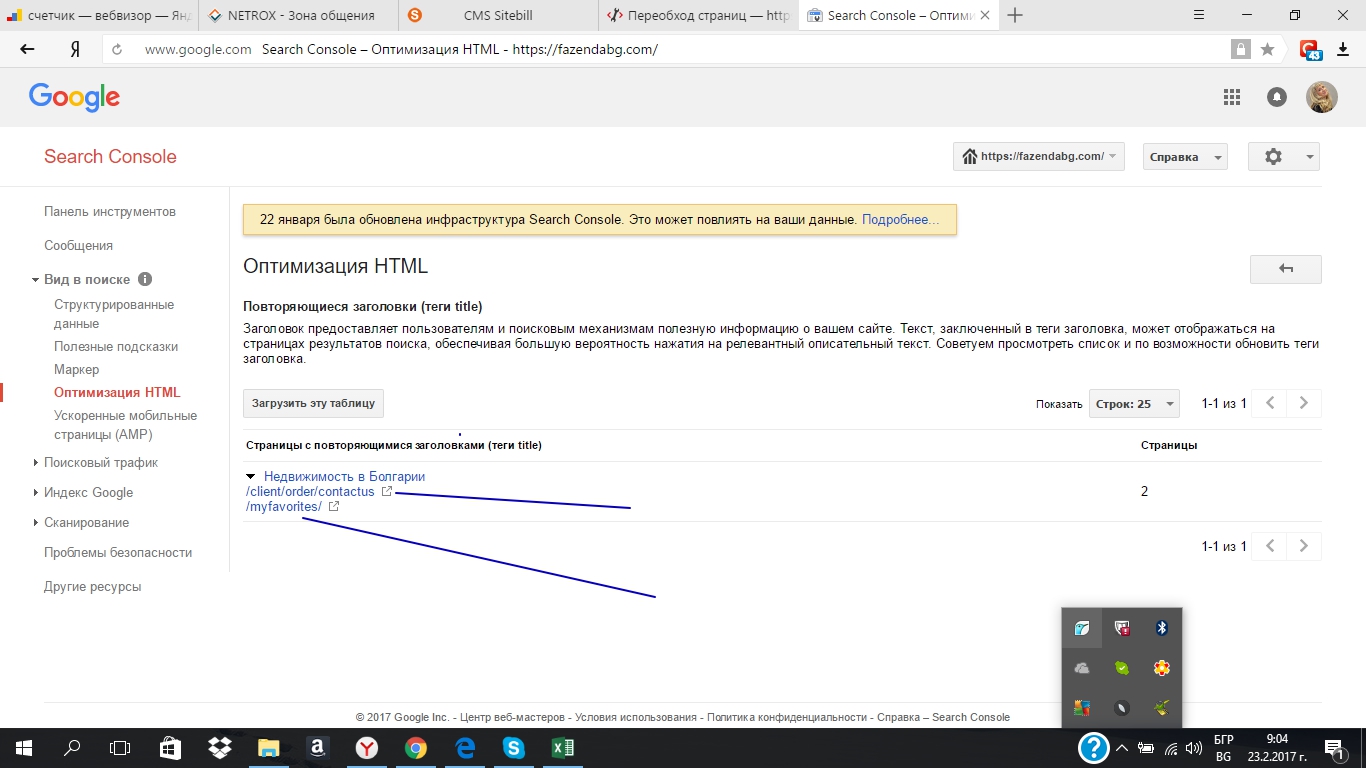Screen dimensions: 1366x768
Task: Open the settings gear dropdown
Action: (1284, 157)
